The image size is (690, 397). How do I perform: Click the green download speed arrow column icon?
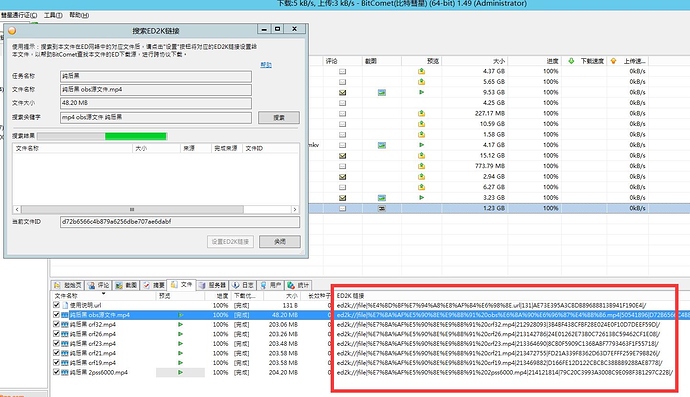(x=571, y=61)
